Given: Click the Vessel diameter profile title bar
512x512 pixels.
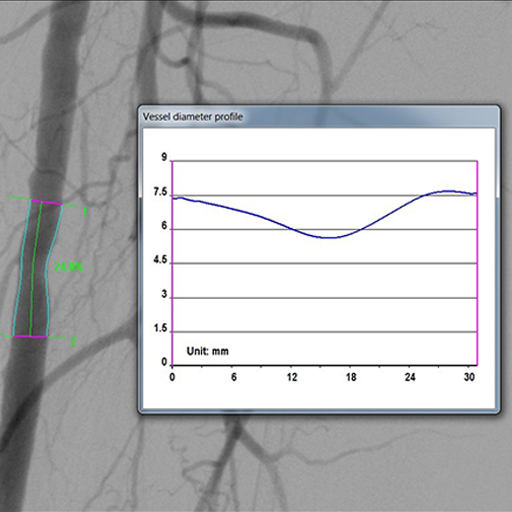Looking at the screenshot, I should coord(319,117).
